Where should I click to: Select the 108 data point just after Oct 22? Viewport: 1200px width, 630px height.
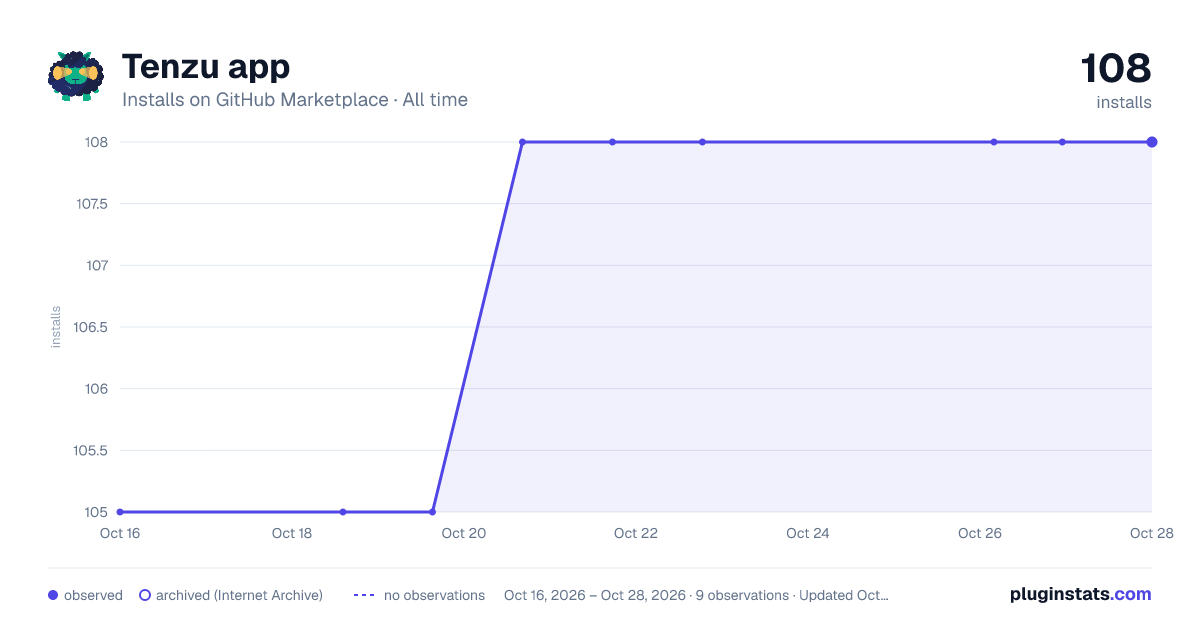click(702, 142)
